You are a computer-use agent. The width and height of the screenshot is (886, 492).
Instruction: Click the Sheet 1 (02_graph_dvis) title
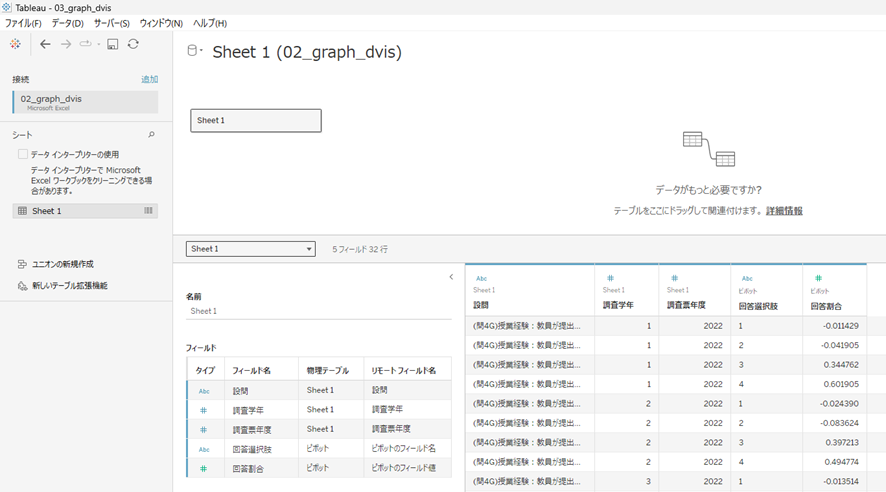(x=307, y=52)
